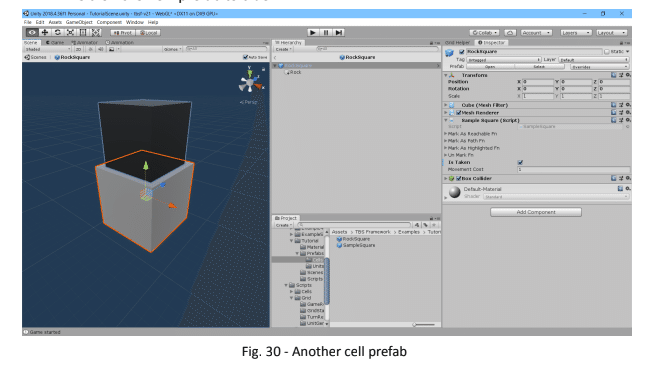Select the Scale tool
This screenshot has width=660, height=373.
(70, 32)
